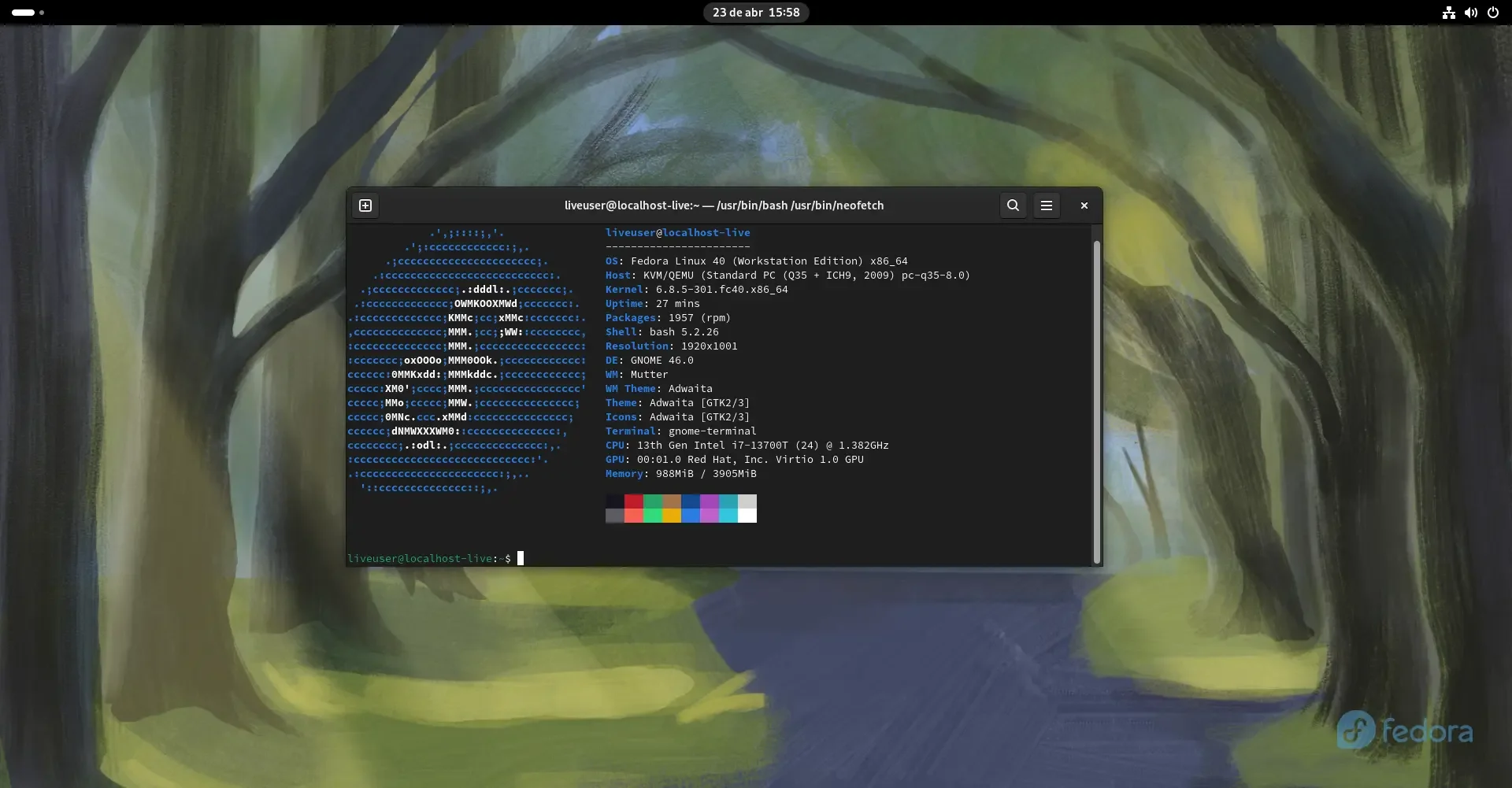Click the network status icon
Viewport: 1512px width, 788px height.
[1448, 13]
